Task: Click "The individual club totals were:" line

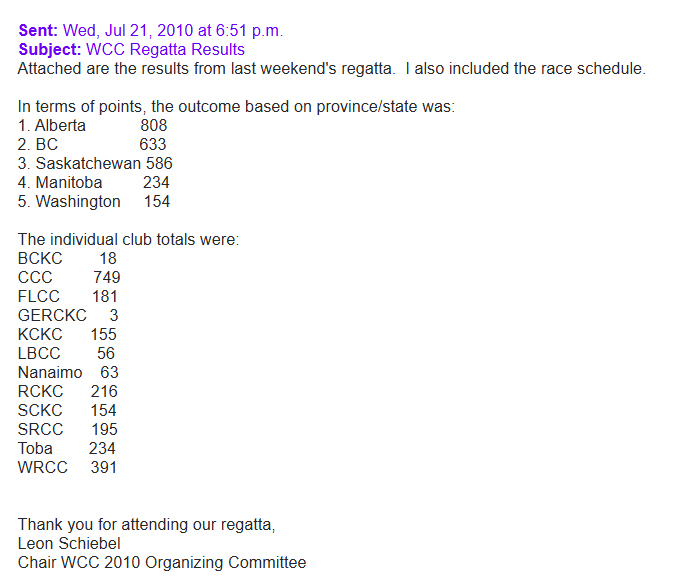Action: pos(129,240)
